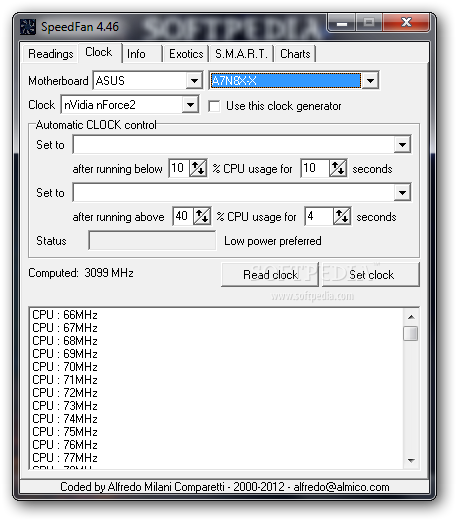Screen dimensions: 457x521
Task: Click the alfredo@almico.com footer text
Action: click(341, 487)
